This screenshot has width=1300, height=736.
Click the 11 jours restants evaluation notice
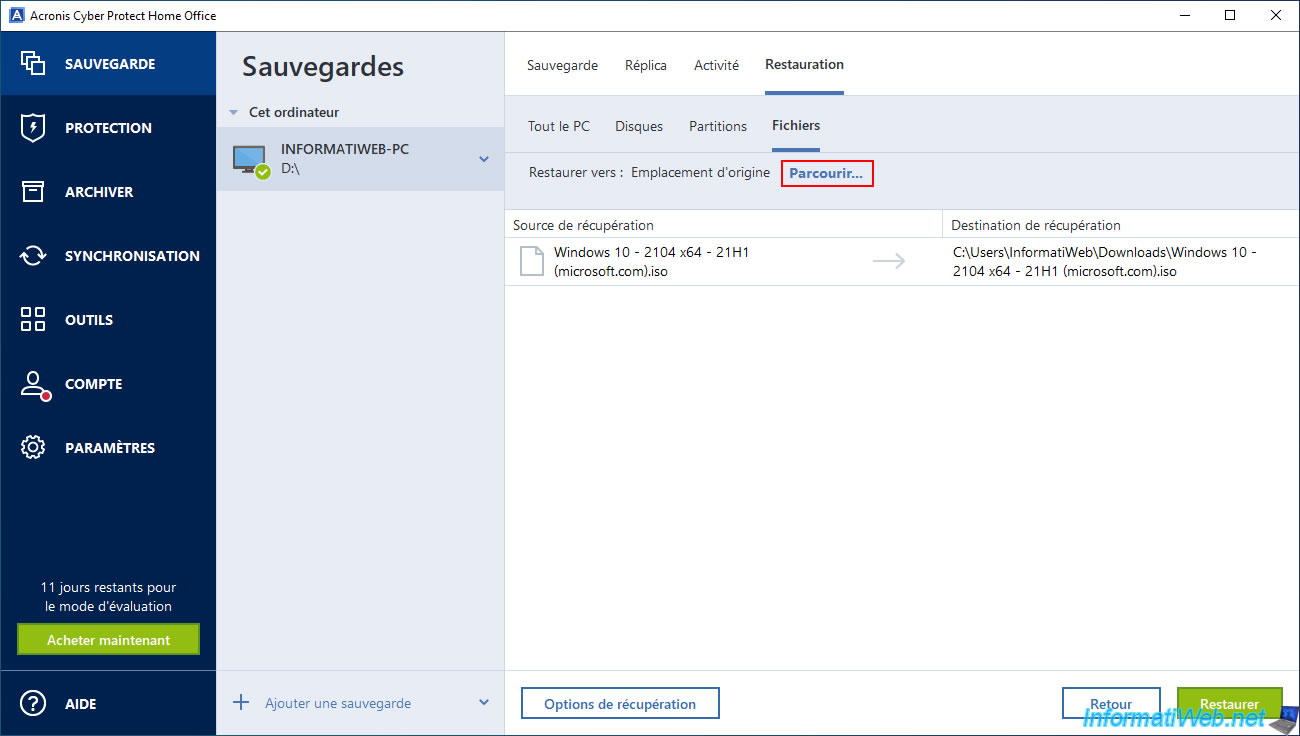108,597
